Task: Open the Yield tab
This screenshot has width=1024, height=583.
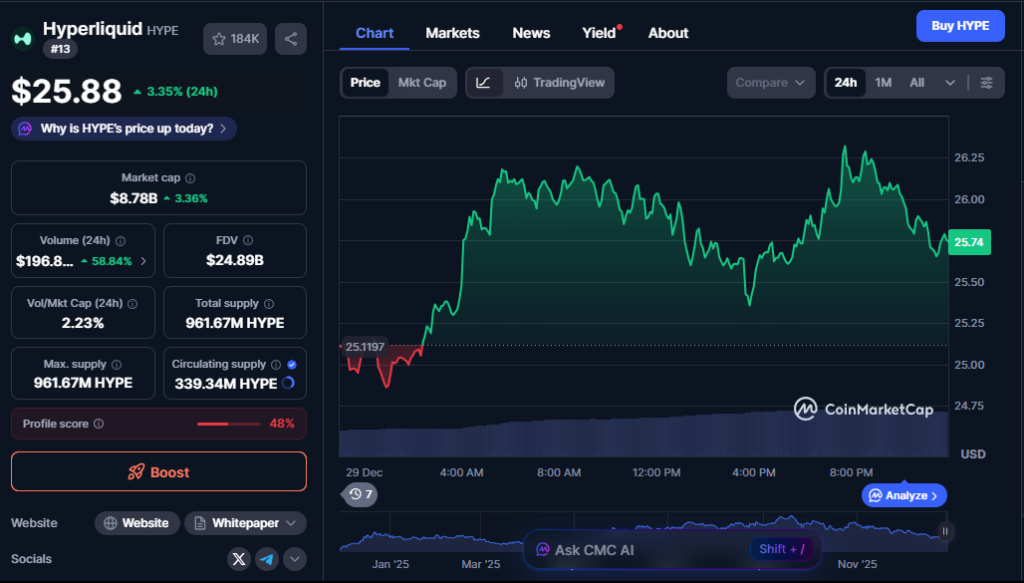Action: coord(597,33)
